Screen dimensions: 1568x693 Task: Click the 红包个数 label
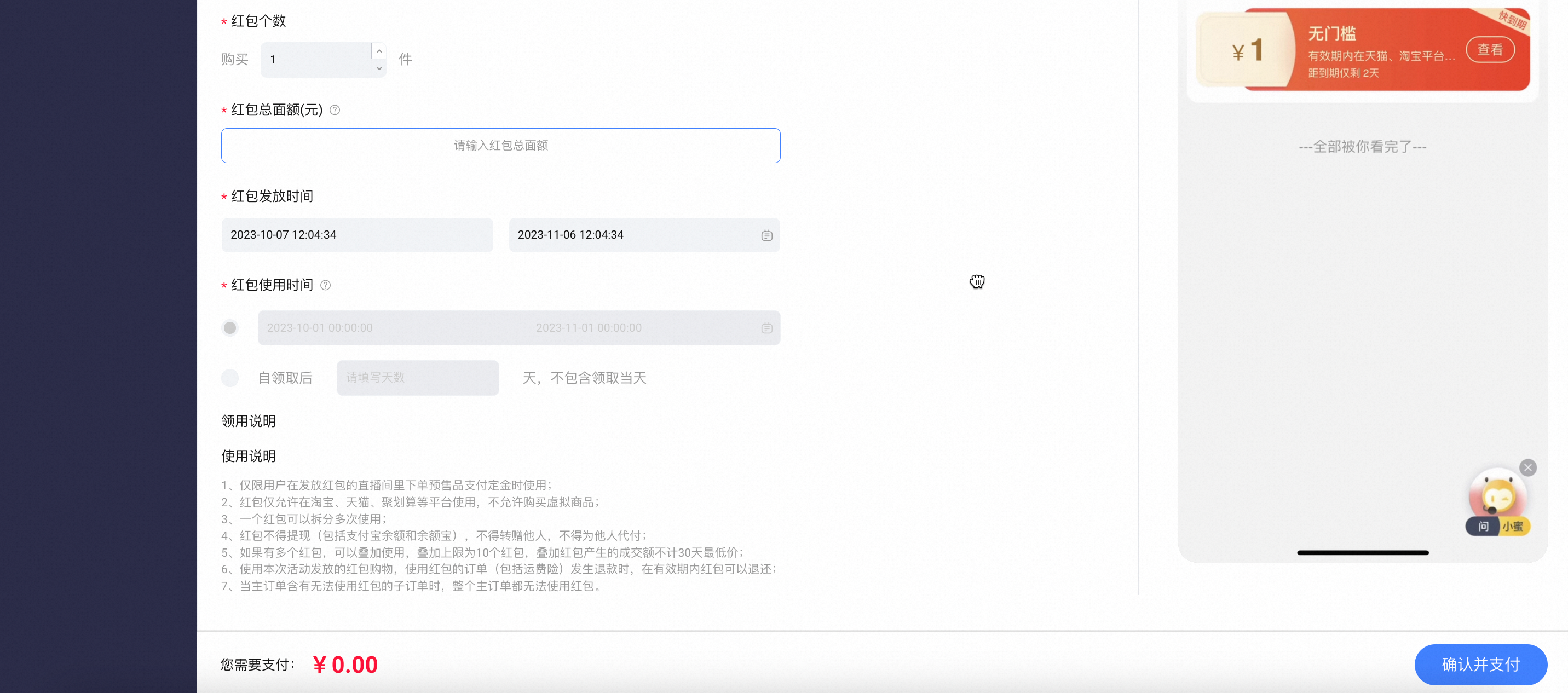click(258, 21)
